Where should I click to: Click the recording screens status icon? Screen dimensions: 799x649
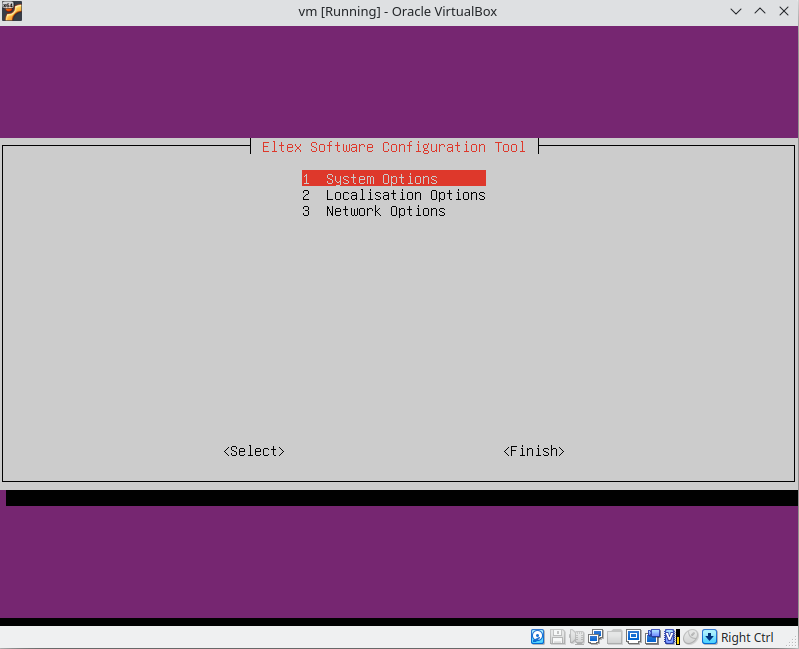[652, 637]
